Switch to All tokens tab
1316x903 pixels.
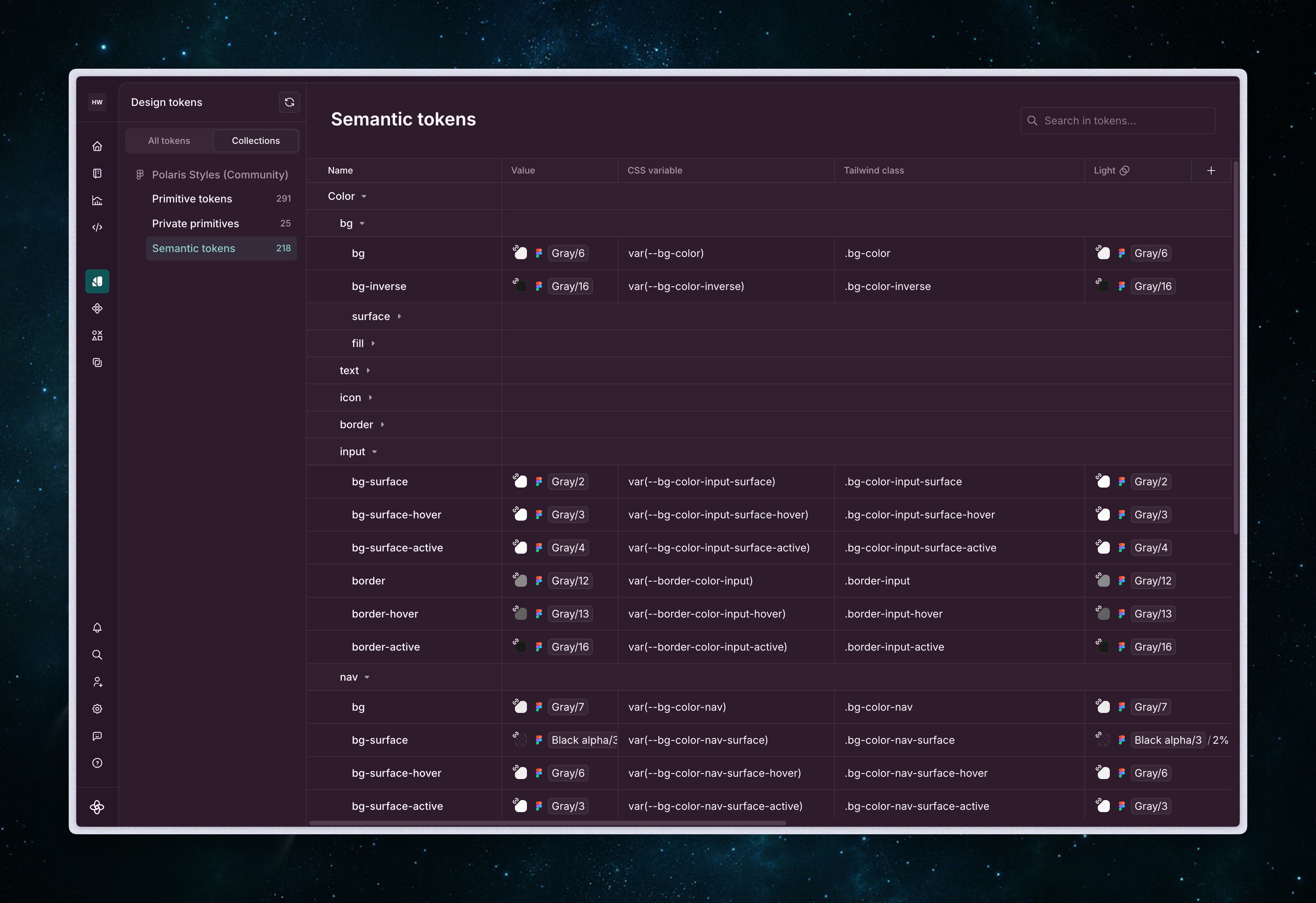169,141
